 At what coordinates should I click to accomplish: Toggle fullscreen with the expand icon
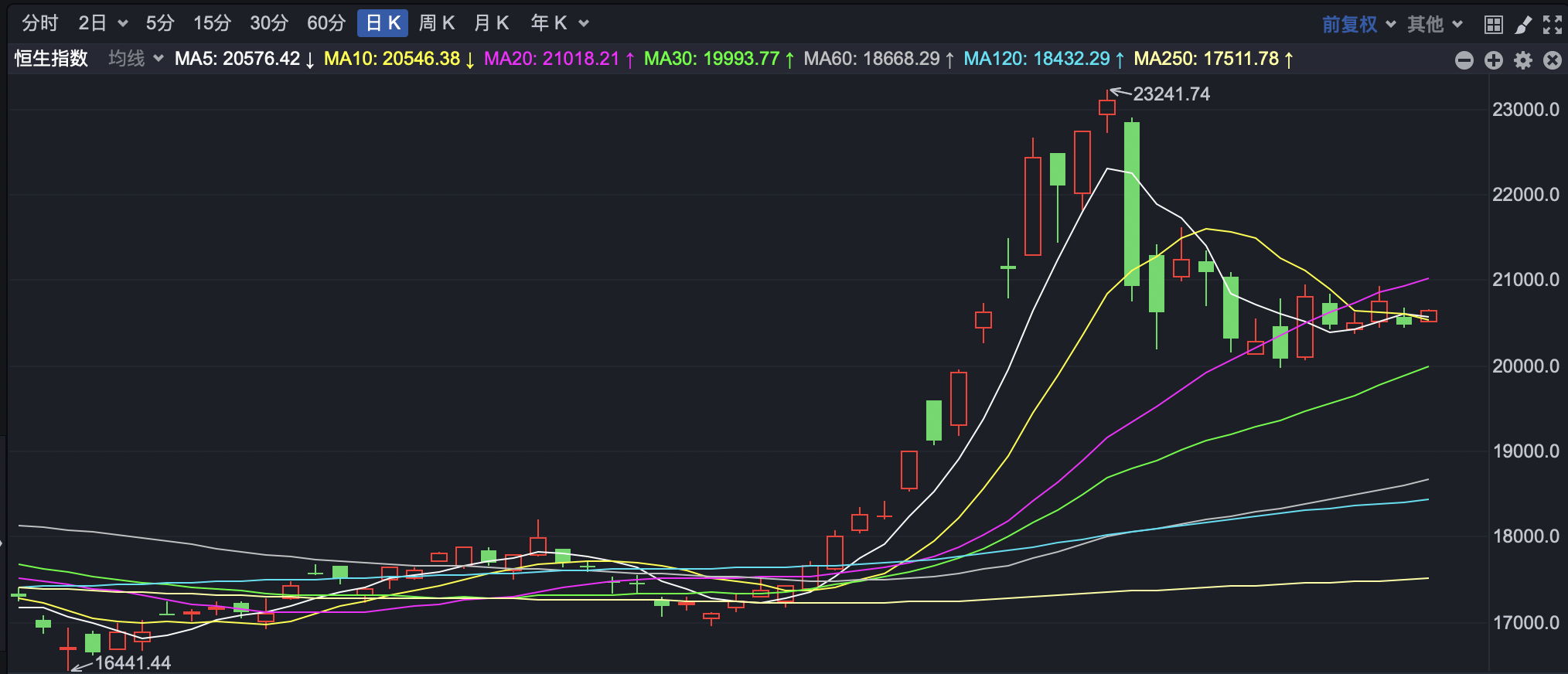click(1553, 25)
